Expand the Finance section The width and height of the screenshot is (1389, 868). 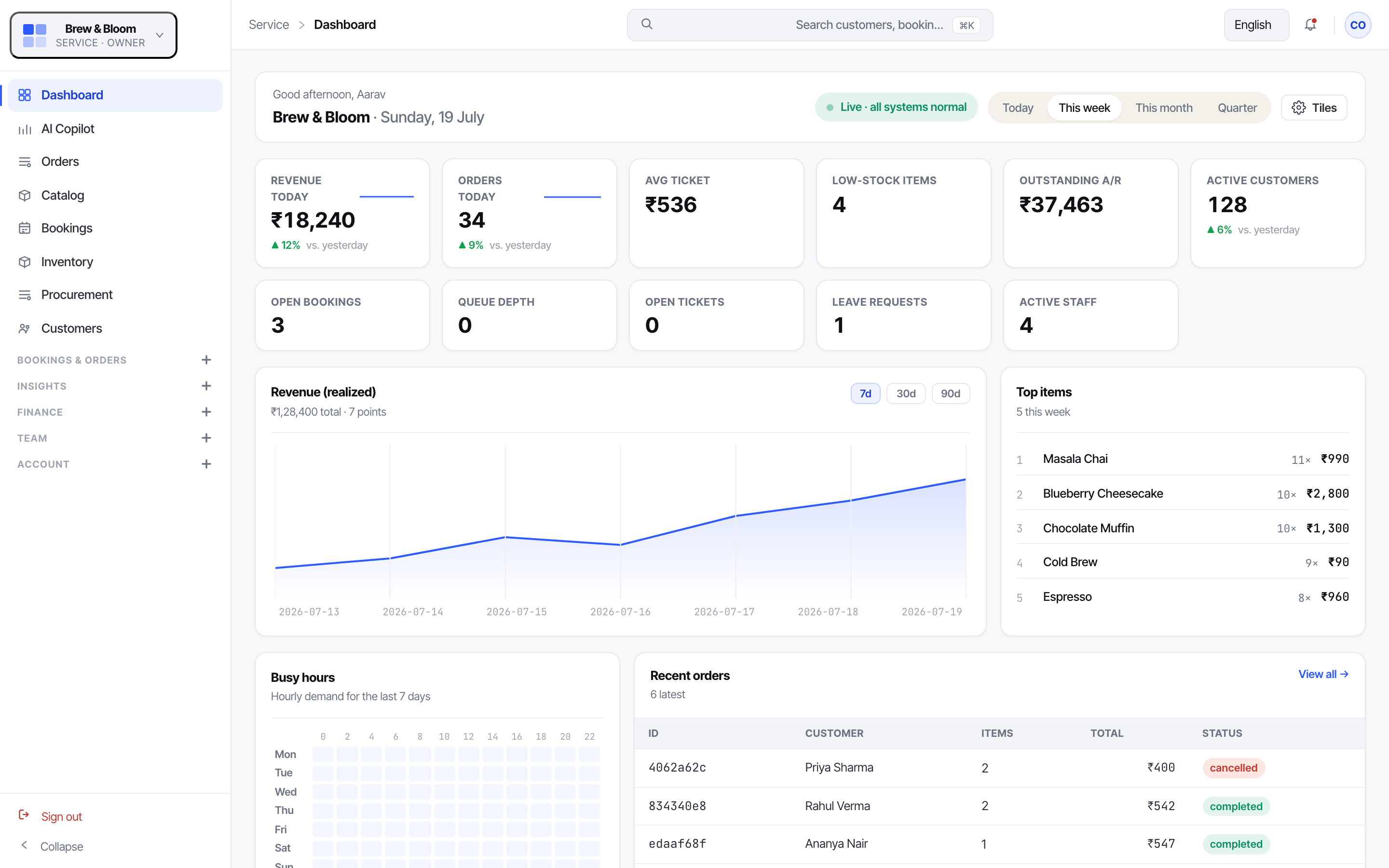click(x=206, y=412)
